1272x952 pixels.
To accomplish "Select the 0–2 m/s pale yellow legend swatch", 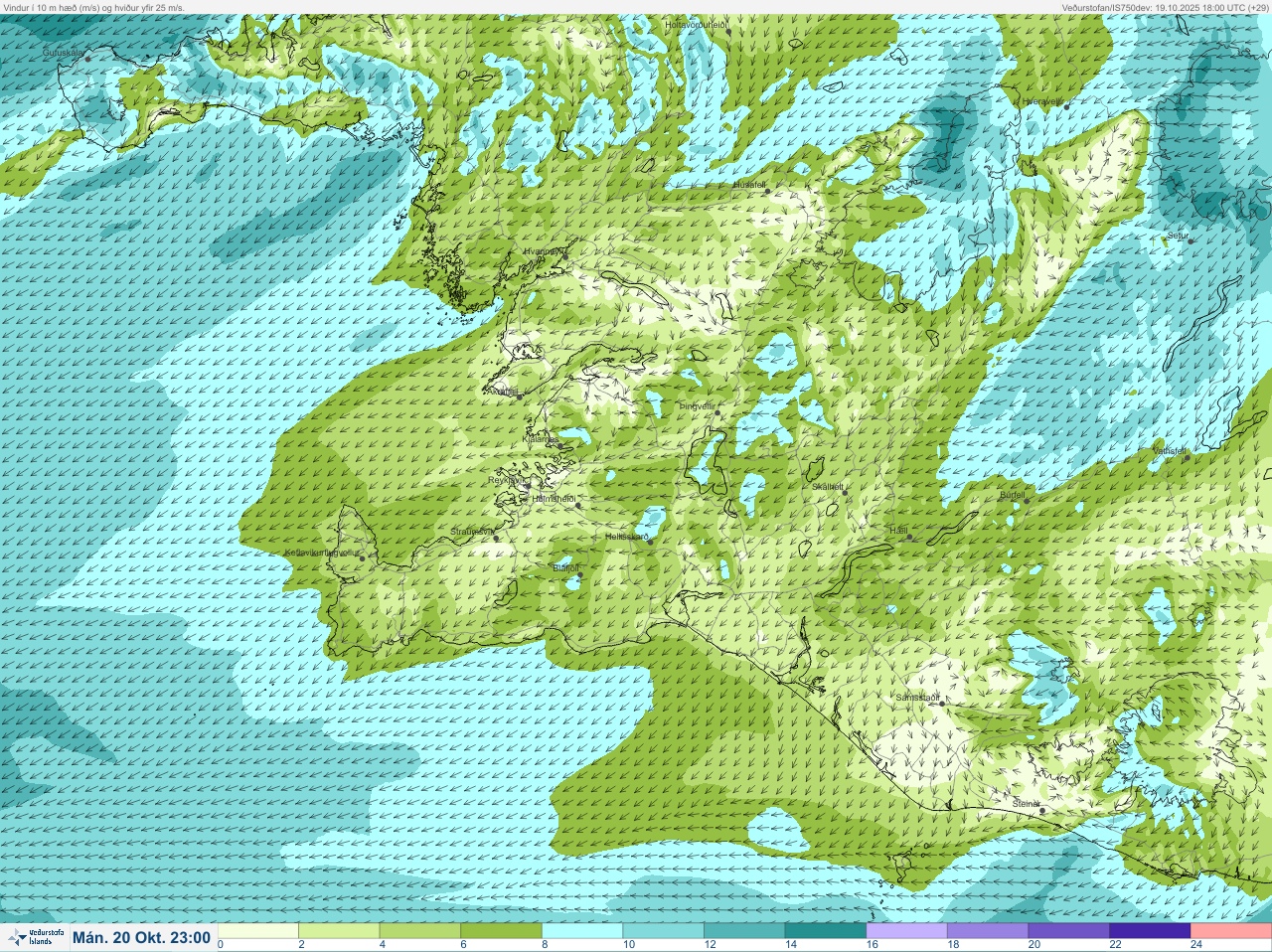I will (x=258, y=931).
